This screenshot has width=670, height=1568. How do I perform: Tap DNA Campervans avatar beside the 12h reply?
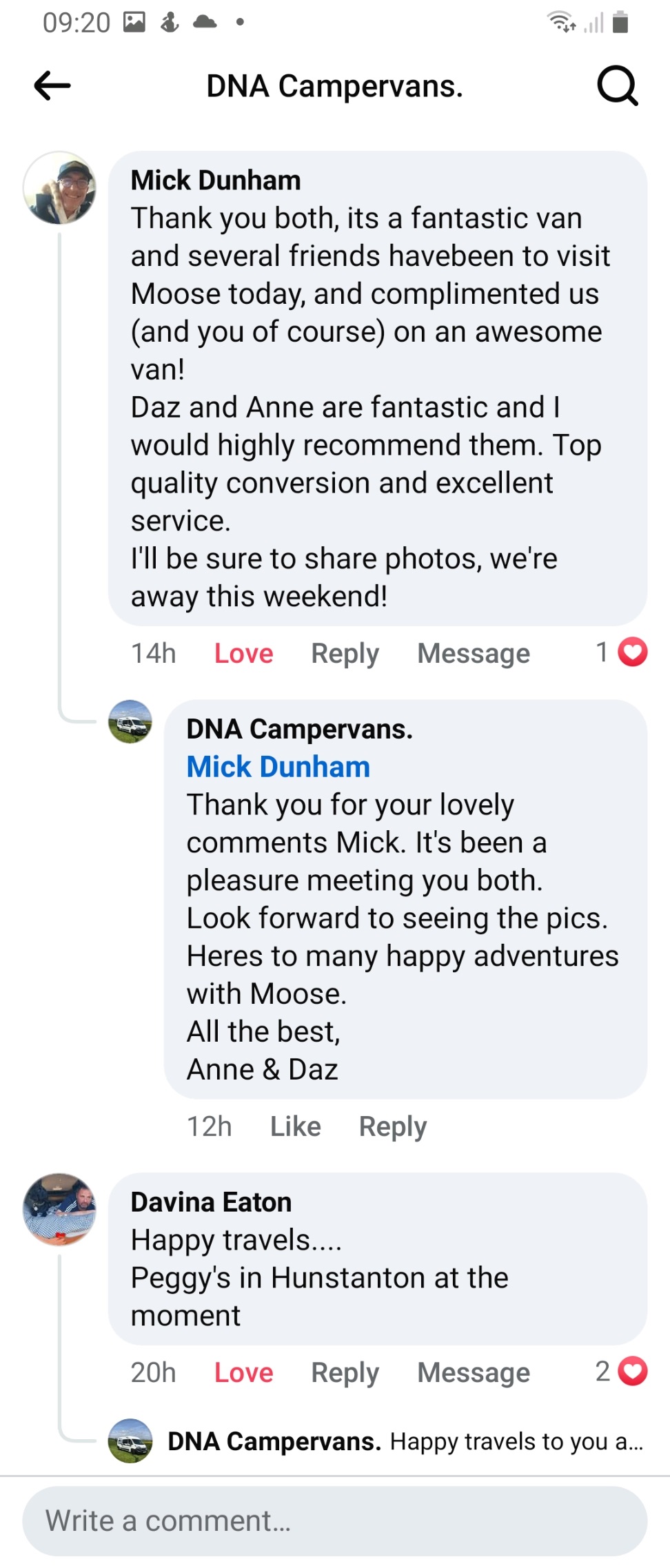130,721
